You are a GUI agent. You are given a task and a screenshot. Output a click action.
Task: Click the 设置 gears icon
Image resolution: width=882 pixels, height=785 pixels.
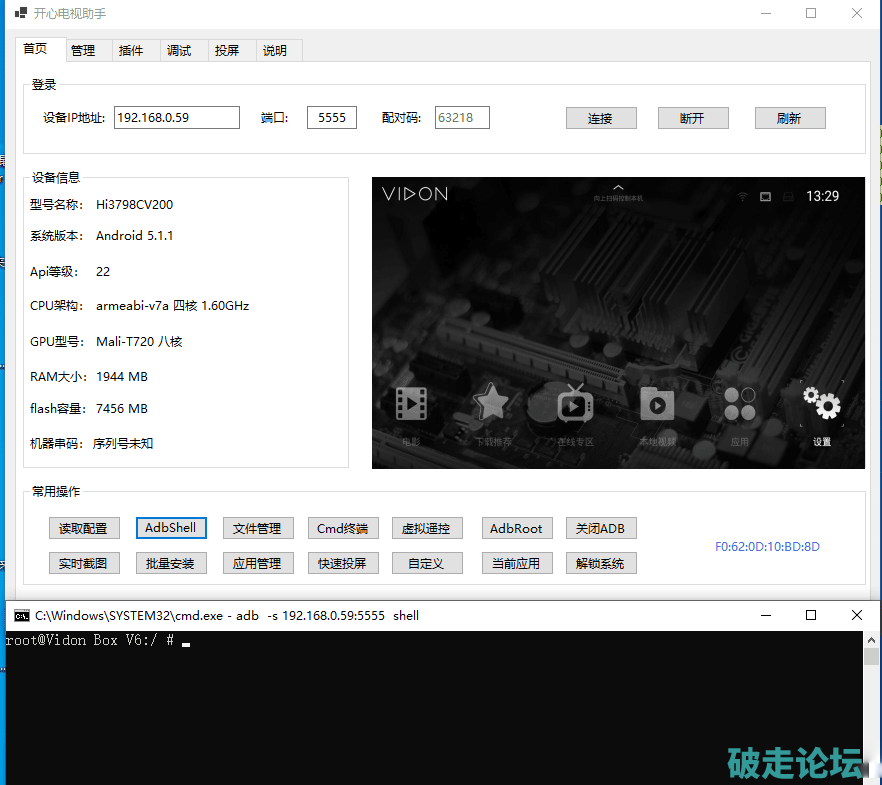[x=822, y=403]
